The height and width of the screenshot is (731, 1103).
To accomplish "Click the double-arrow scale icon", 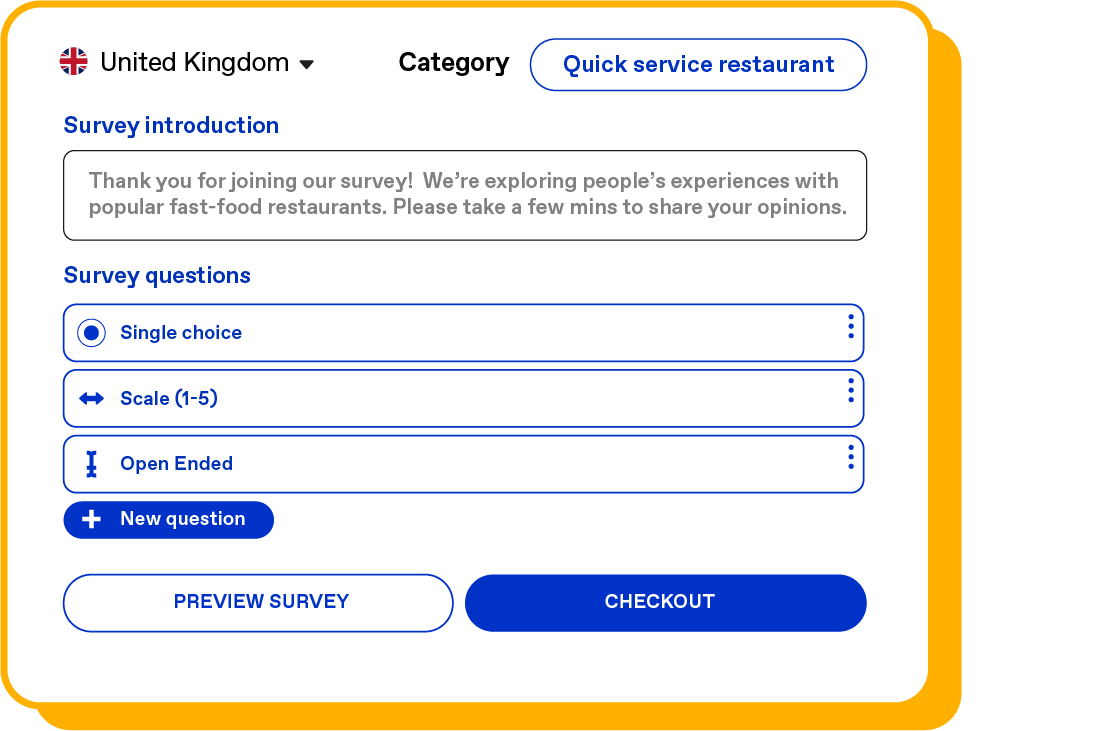I will (x=91, y=399).
